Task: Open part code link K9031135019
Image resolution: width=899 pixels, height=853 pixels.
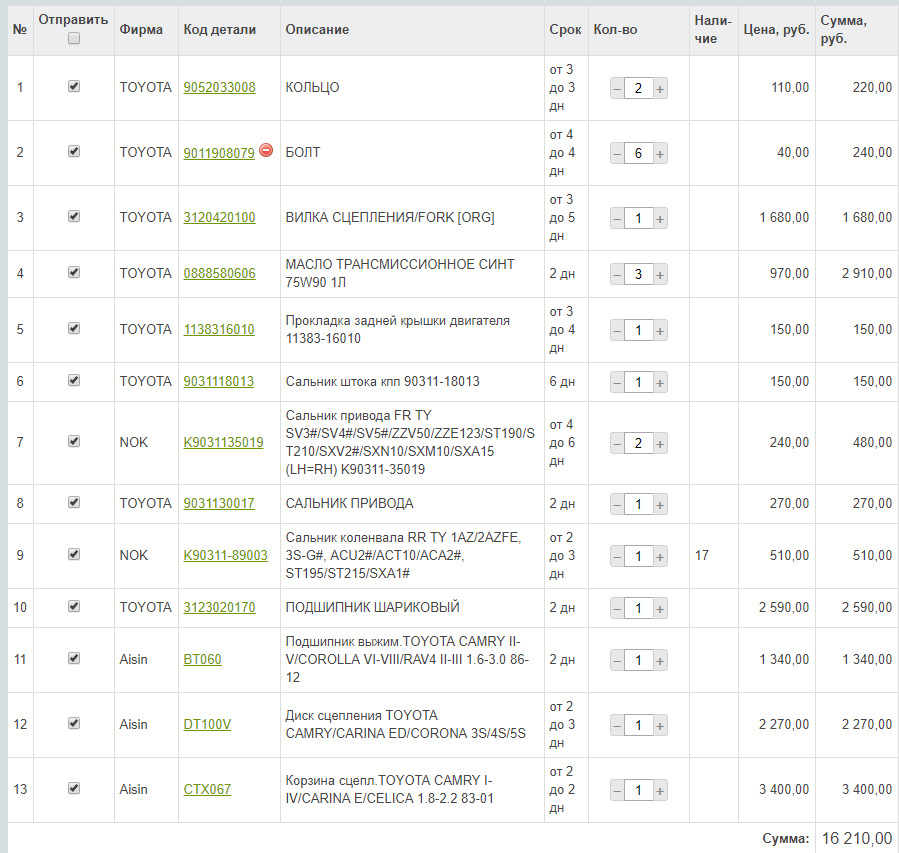Action: [224, 443]
